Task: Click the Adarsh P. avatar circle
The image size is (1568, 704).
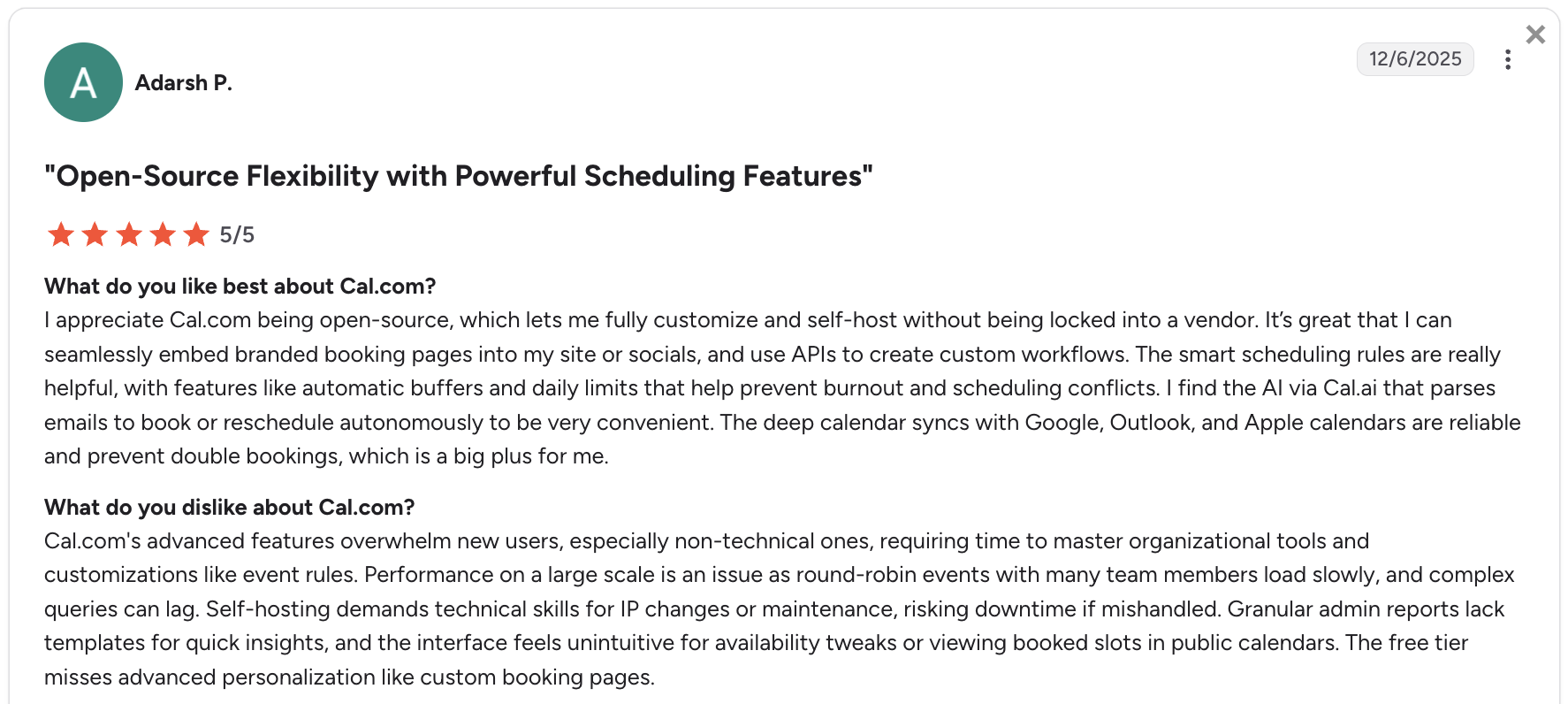Action: pyautogui.click(x=83, y=82)
